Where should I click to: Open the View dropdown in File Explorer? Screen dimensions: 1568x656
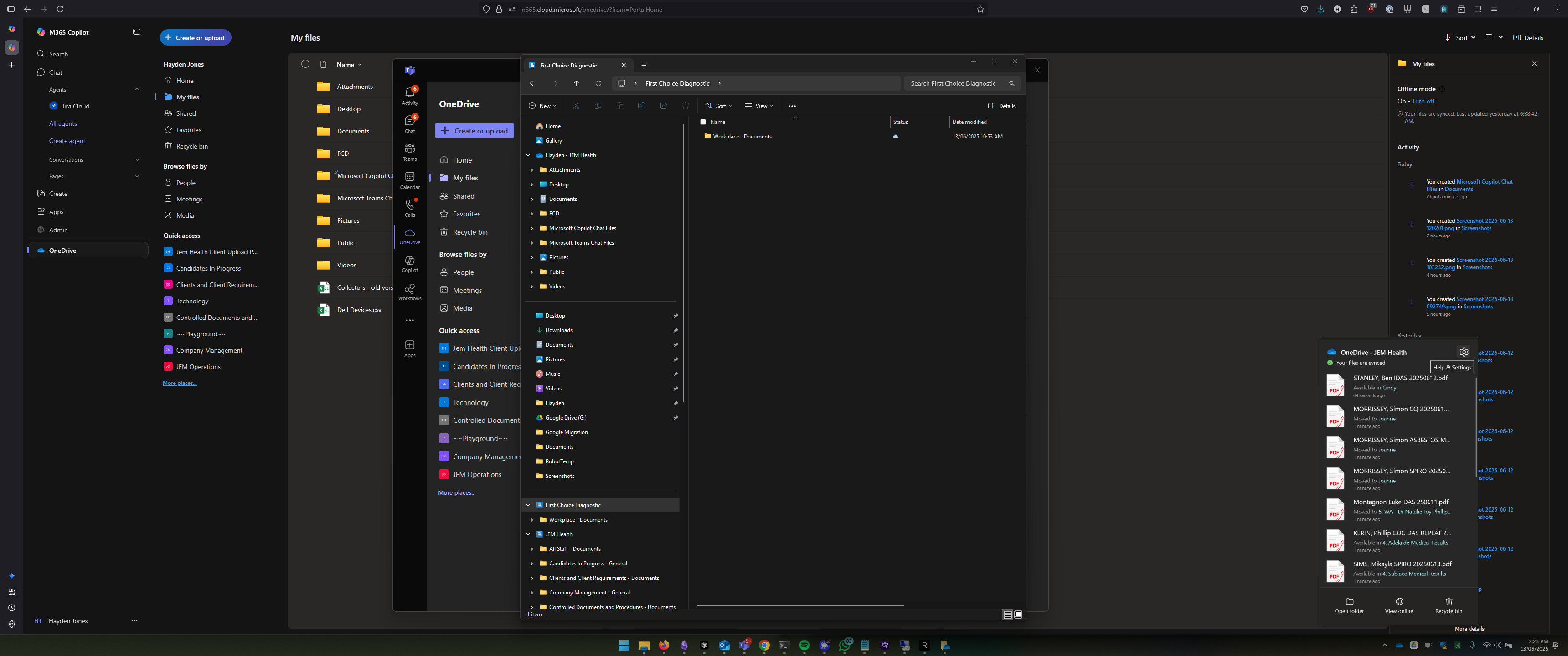click(x=758, y=106)
